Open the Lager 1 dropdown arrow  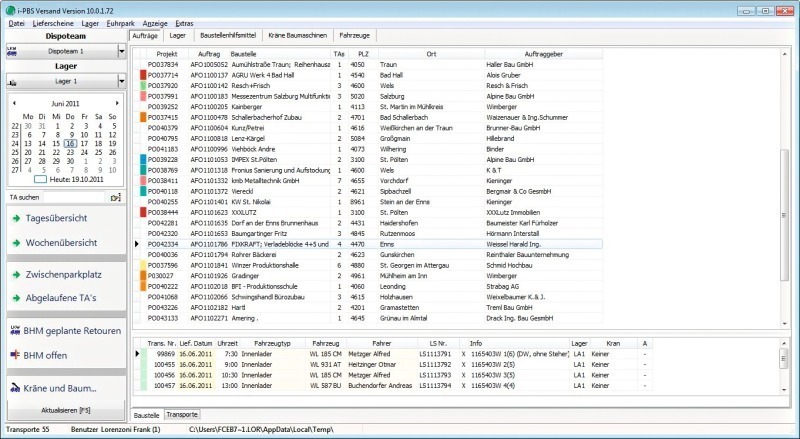[121, 81]
